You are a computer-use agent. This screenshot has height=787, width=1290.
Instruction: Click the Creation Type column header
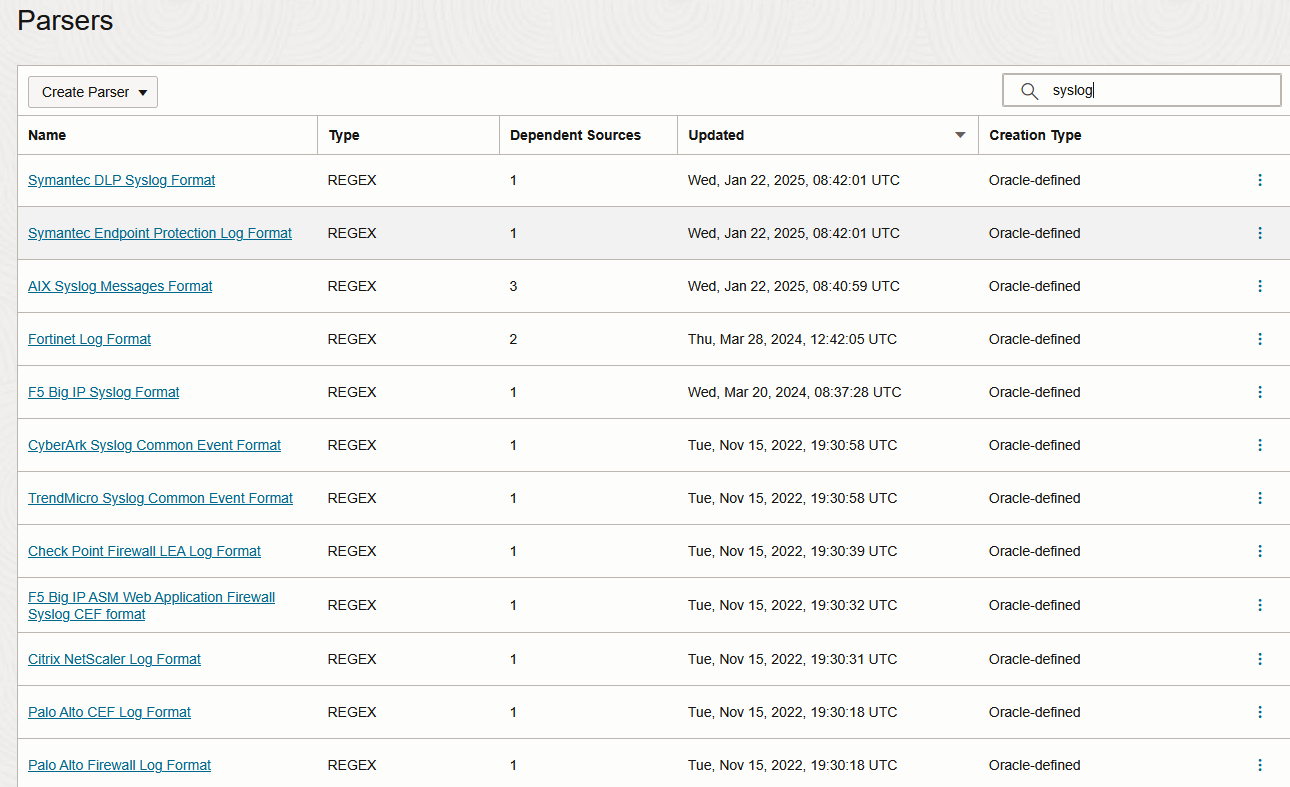(1035, 135)
